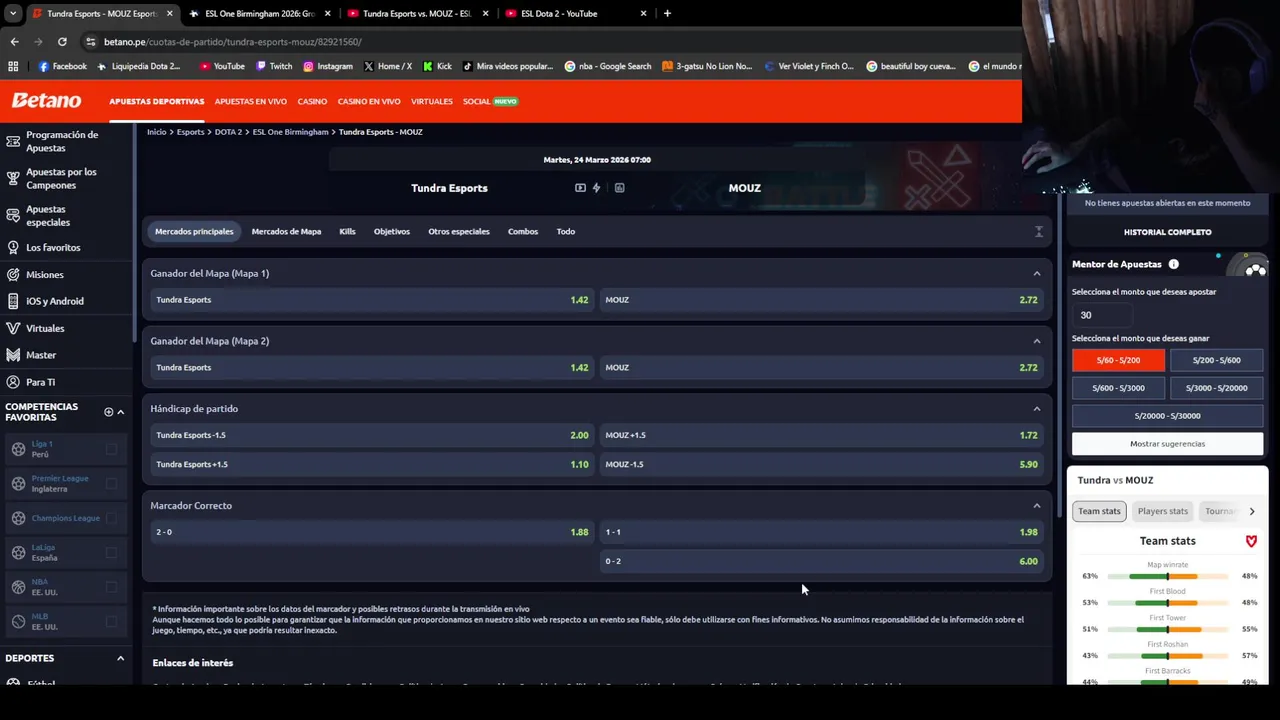Click the browser reload button
This screenshot has width=1280, height=720.
point(62,42)
